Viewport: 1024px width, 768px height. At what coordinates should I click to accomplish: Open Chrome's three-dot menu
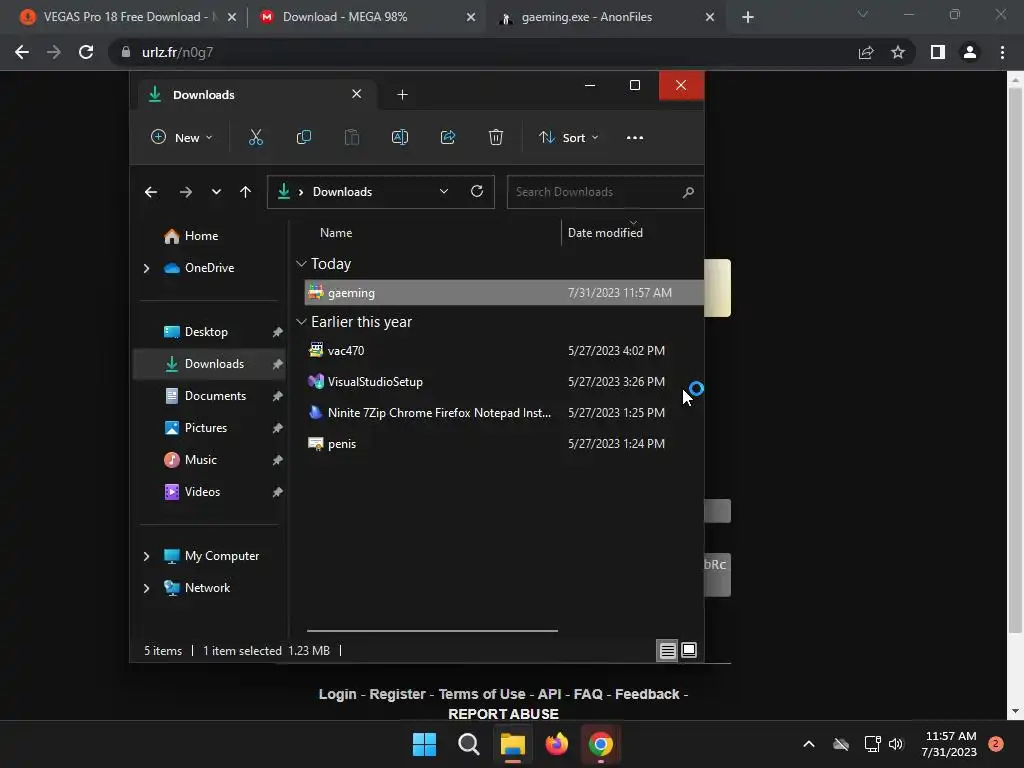[1002, 52]
